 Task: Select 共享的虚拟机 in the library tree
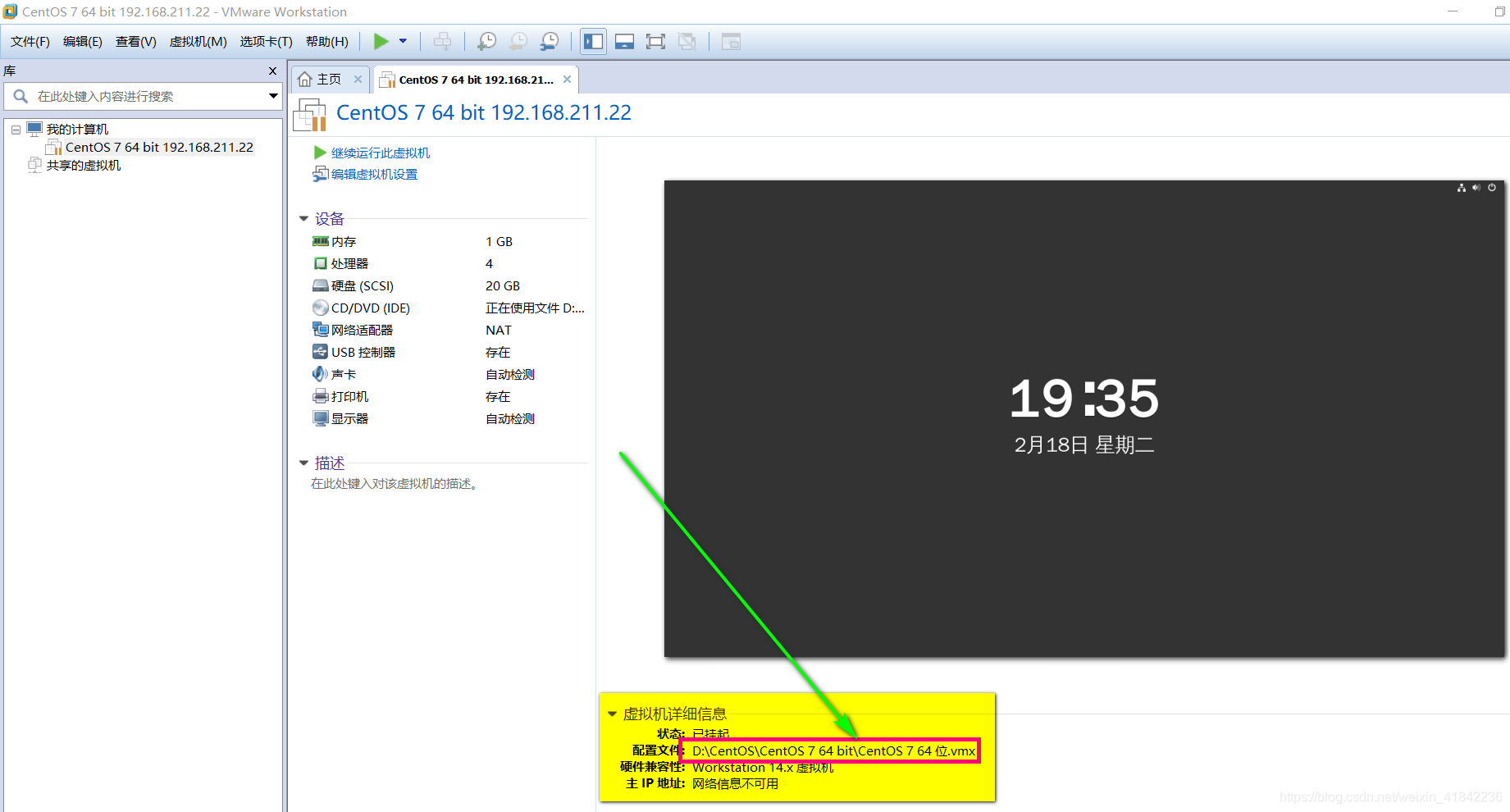click(x=84, y=165)
